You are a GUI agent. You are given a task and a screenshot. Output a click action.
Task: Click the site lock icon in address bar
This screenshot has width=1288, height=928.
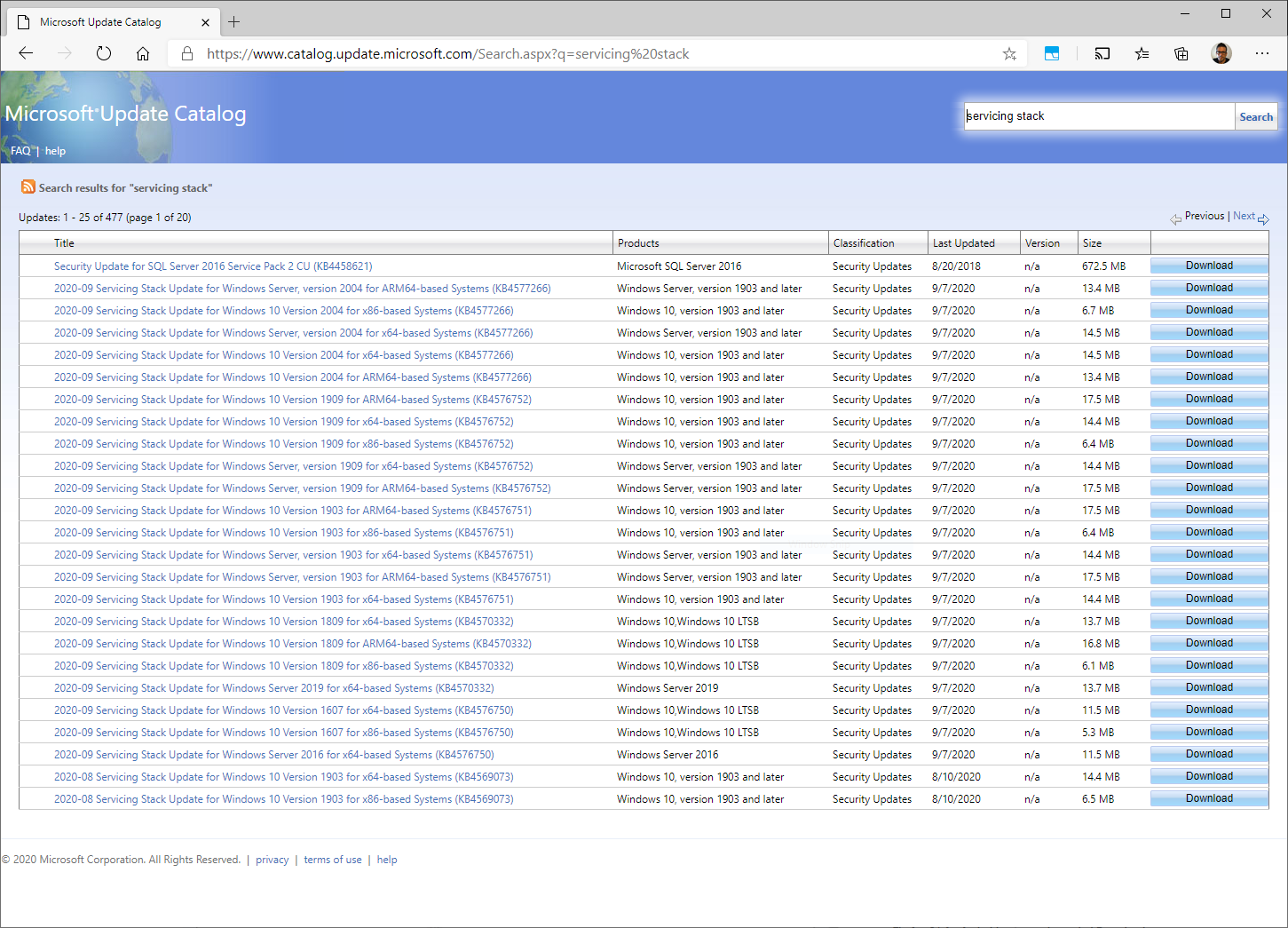(x=187, y=53)
